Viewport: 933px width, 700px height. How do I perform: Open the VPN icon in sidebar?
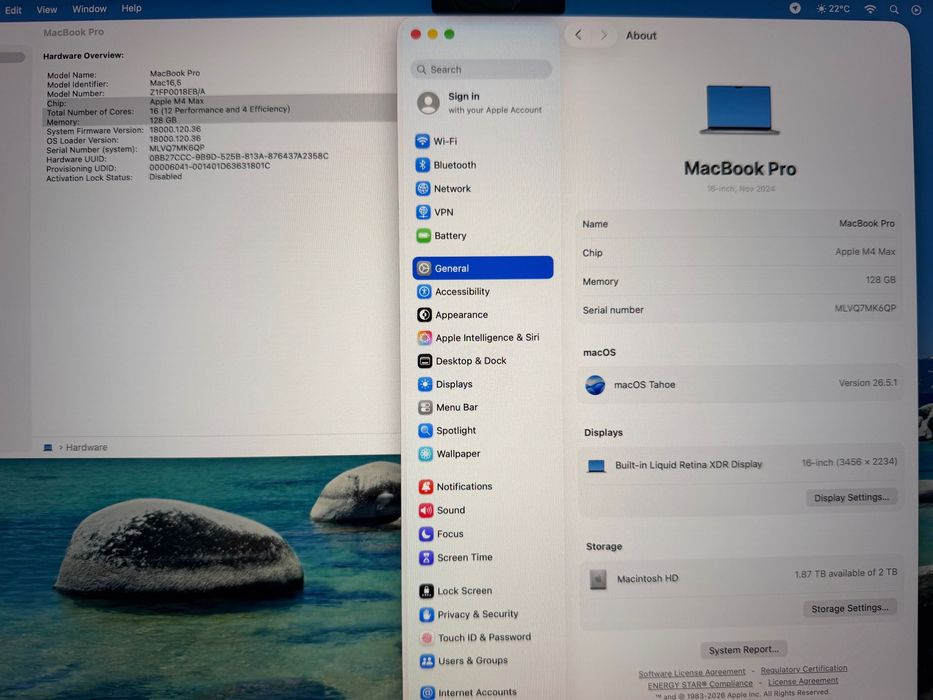click(423, 212)
